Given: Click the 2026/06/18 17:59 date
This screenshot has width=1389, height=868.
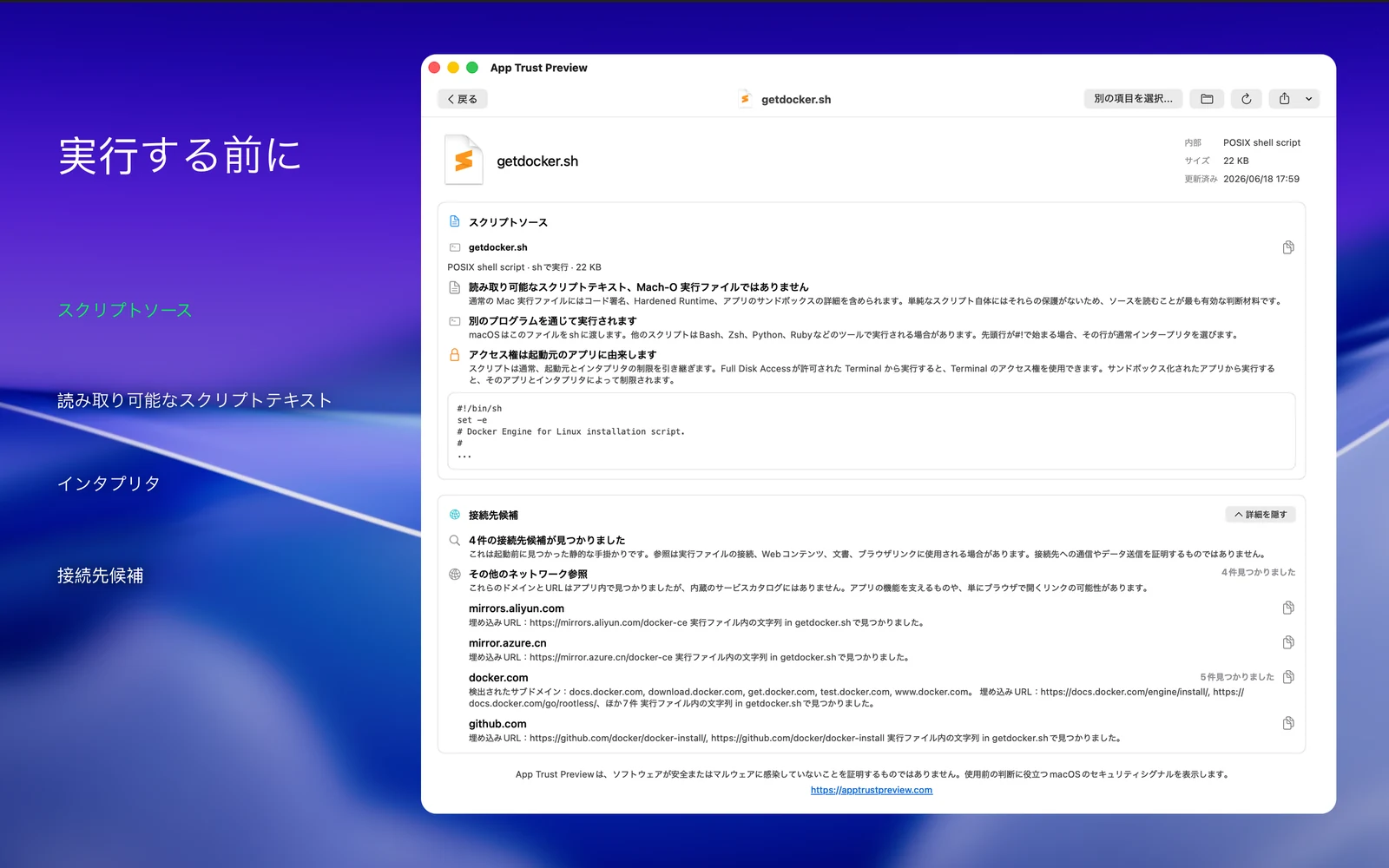Looking at the screenshot, I should pyautogui.click(x=1261, y=179).
